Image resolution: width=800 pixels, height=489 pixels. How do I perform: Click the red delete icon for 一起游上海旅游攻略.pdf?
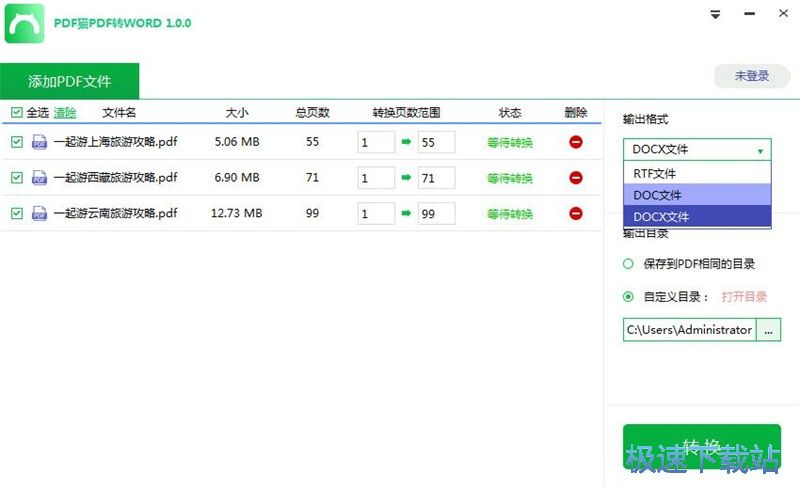tap(576, 142)
